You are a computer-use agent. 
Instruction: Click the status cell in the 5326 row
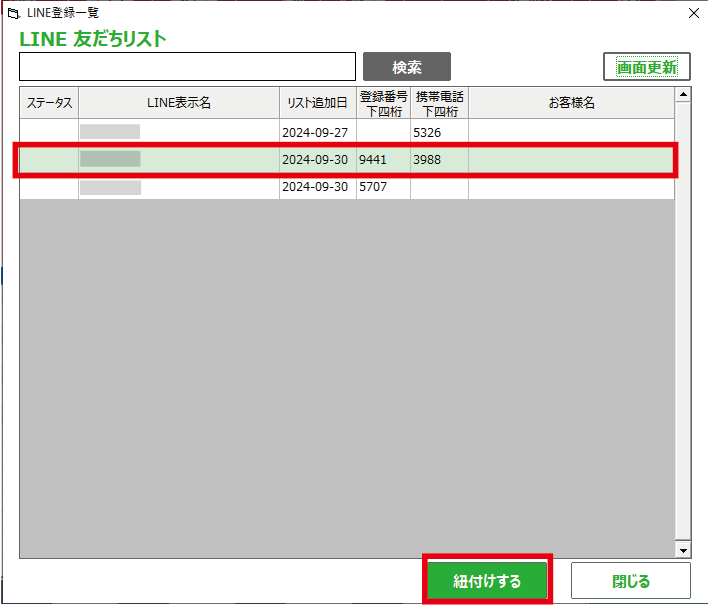pos(49,132)
